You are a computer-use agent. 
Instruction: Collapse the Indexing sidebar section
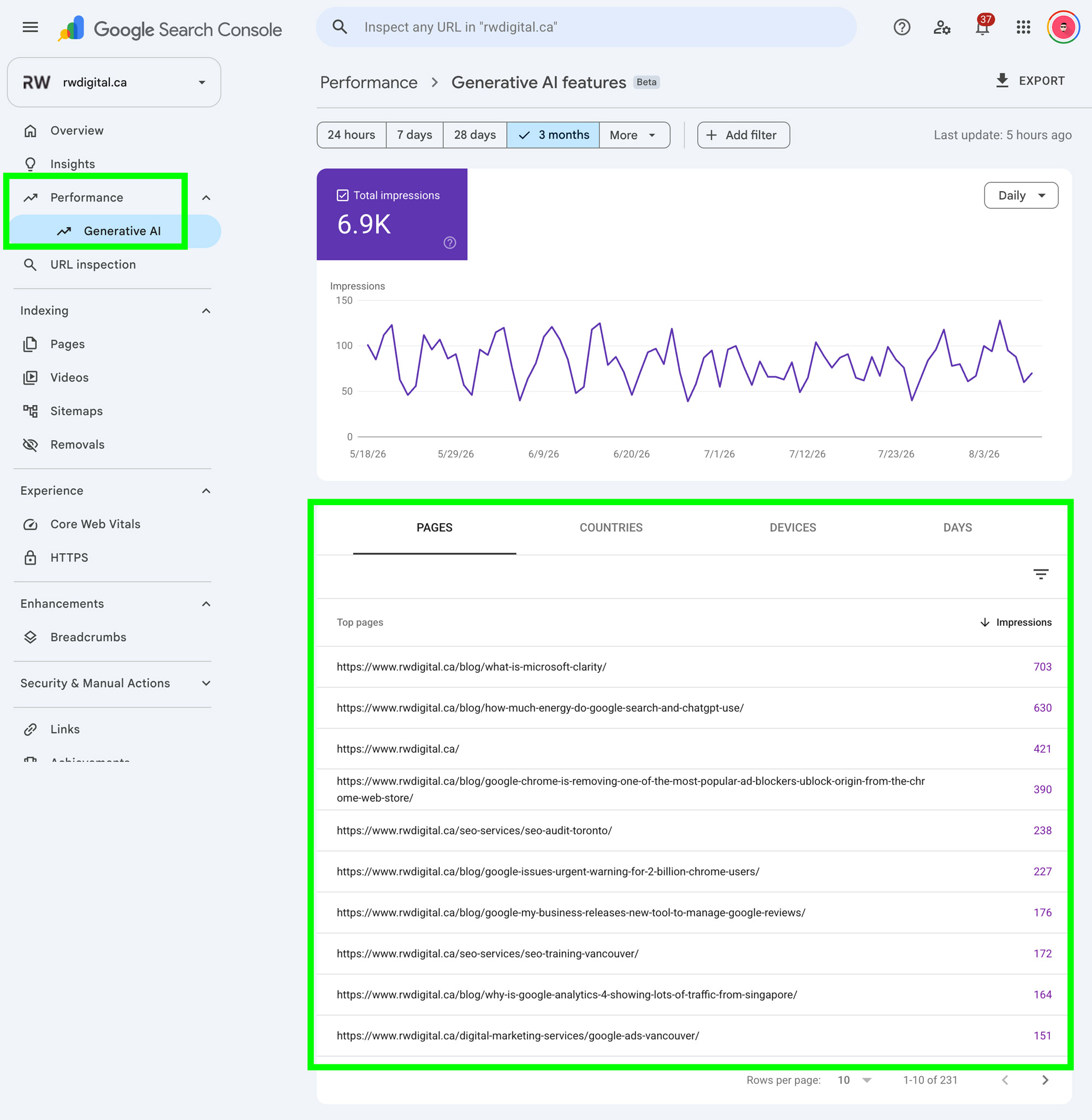[x=206, y=311]
